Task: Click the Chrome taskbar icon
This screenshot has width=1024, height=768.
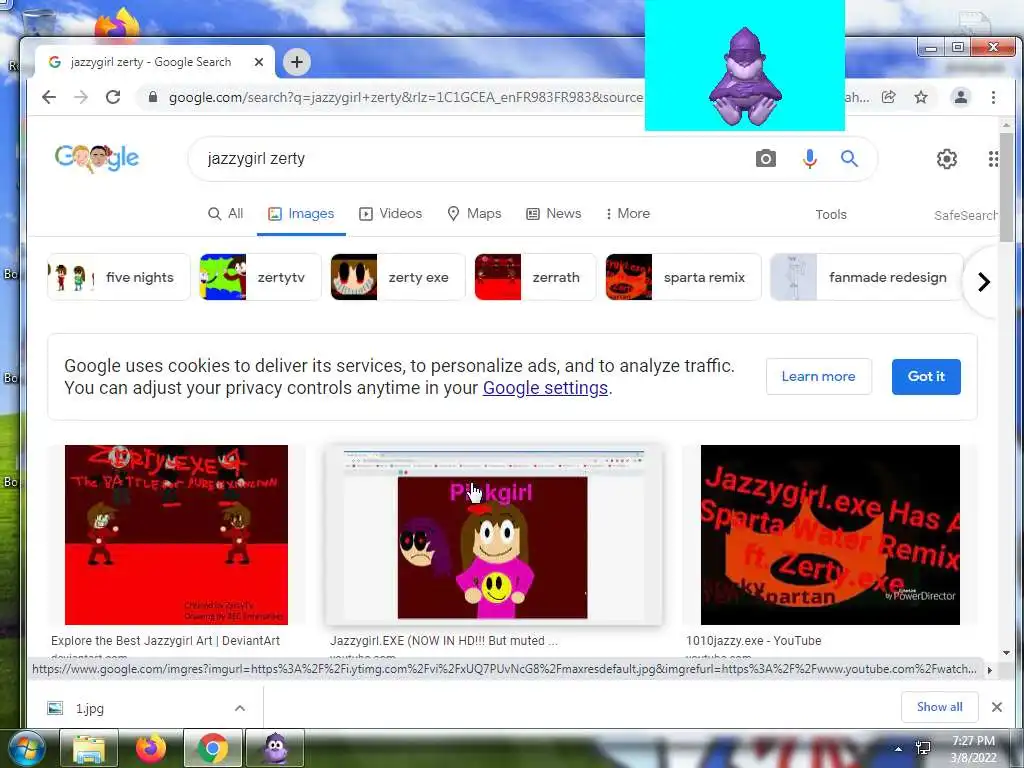Action: point(212,748)
